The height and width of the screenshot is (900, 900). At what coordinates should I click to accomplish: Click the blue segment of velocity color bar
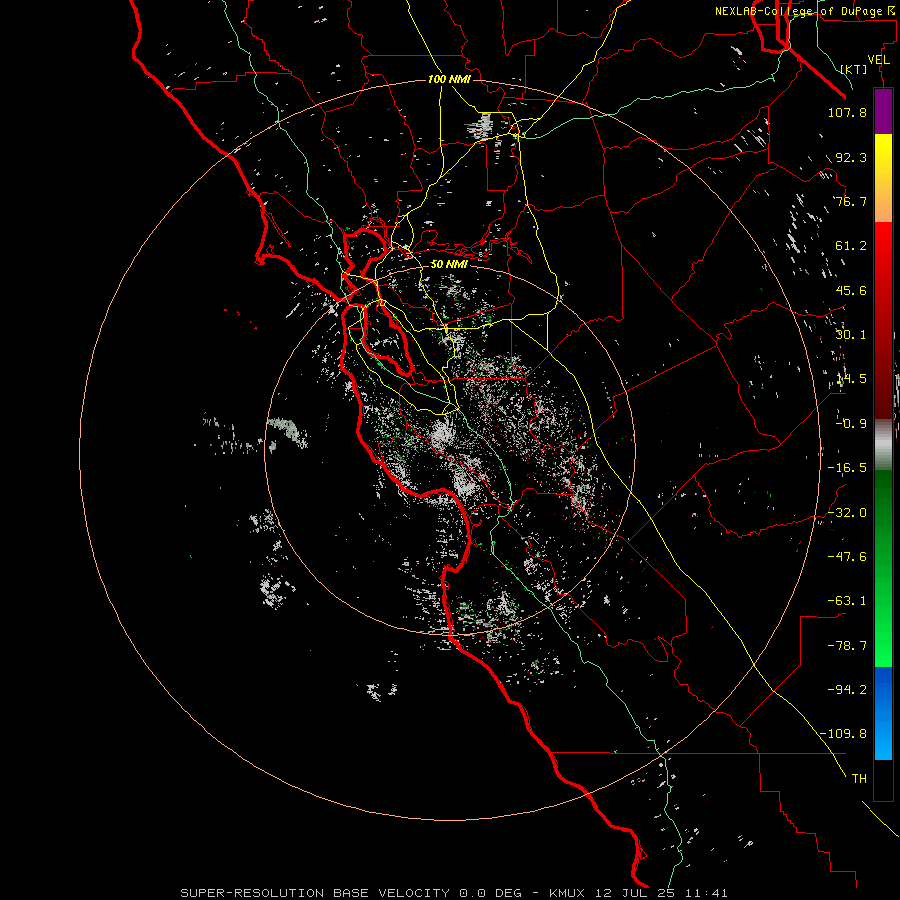pyautogui.click(x=883, y=713)
